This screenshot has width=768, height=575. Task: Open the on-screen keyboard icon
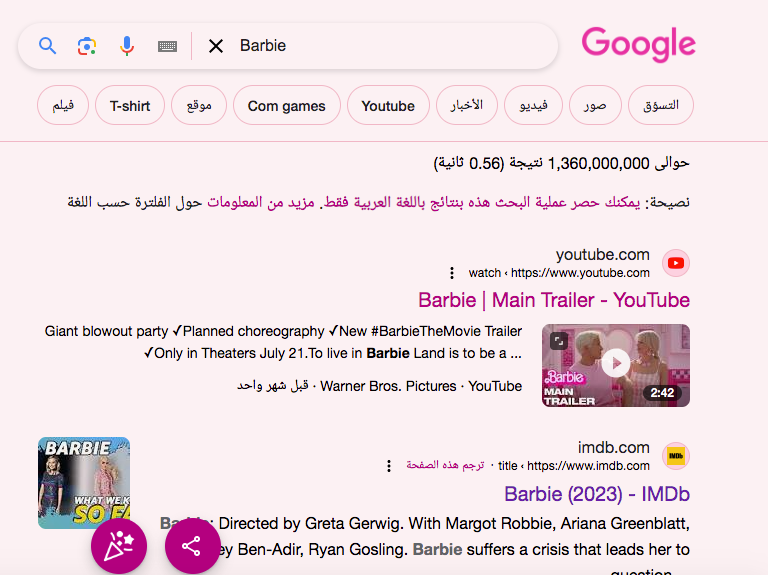point(168,47)
